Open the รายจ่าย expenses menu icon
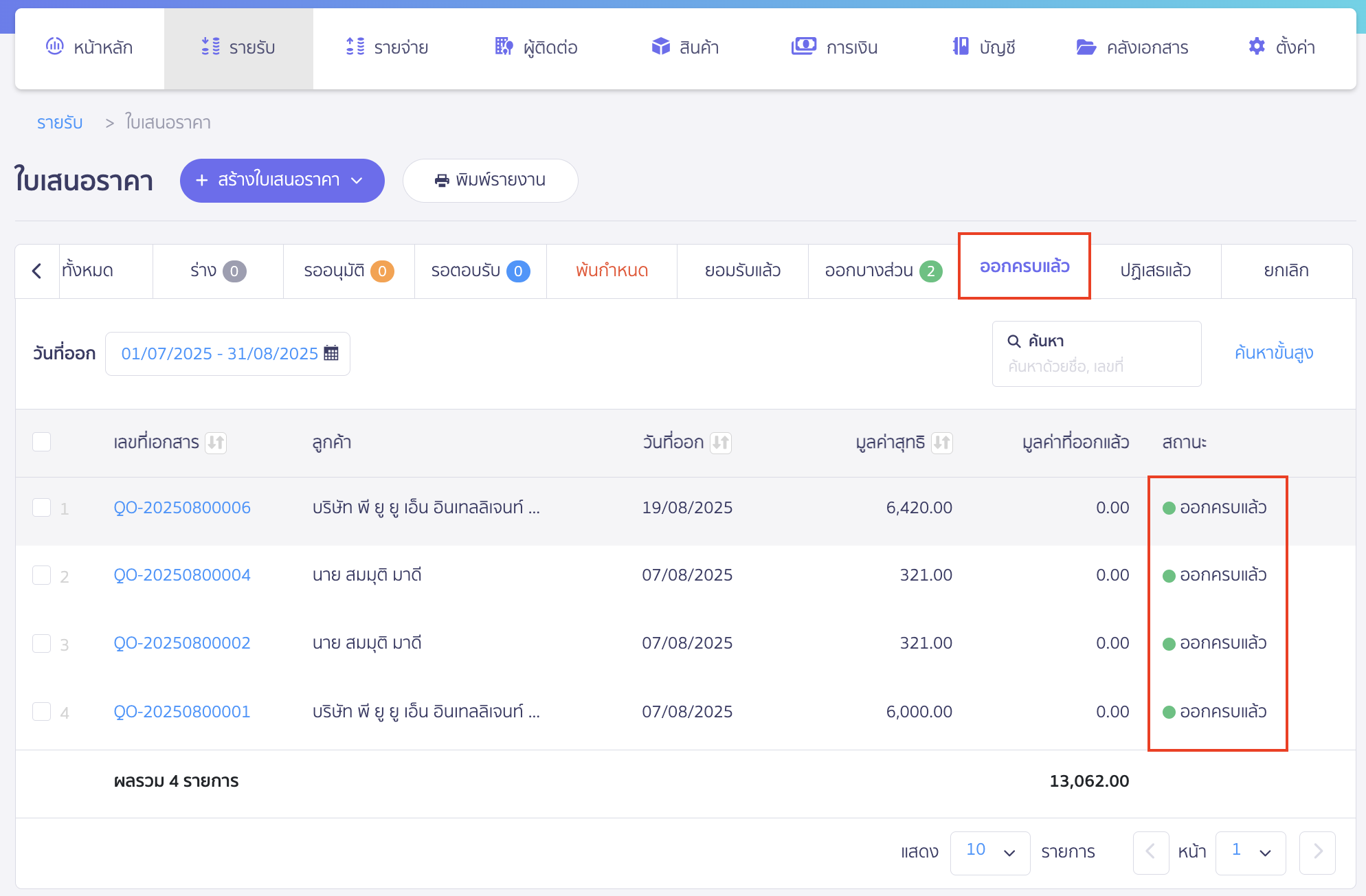Screen dimensions: 1366x896 (355, 47)
